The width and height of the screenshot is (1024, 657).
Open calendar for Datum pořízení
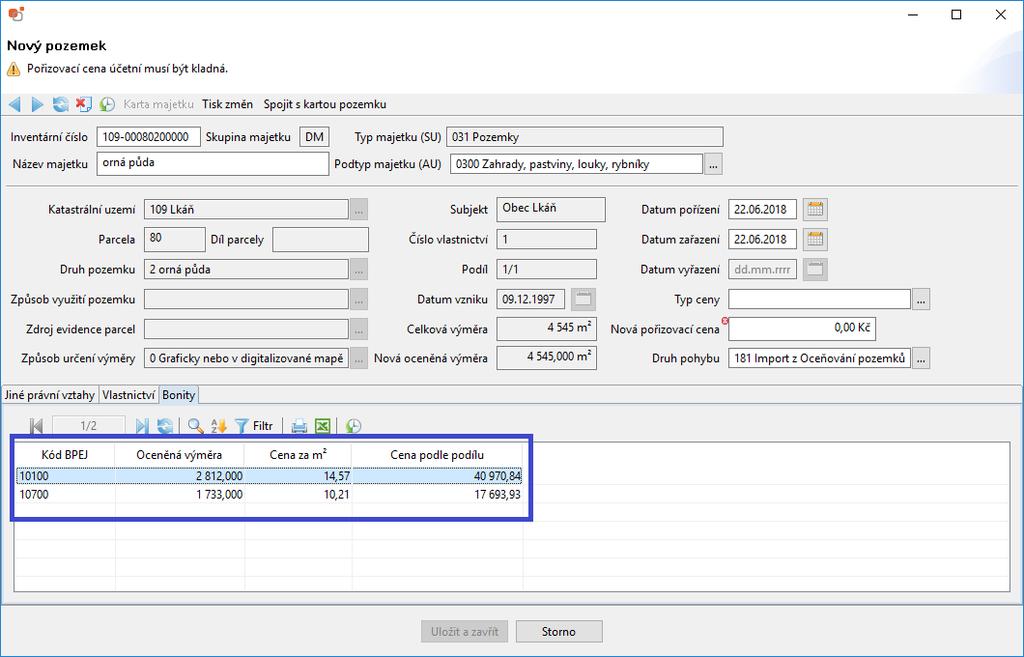coord(815,210)
